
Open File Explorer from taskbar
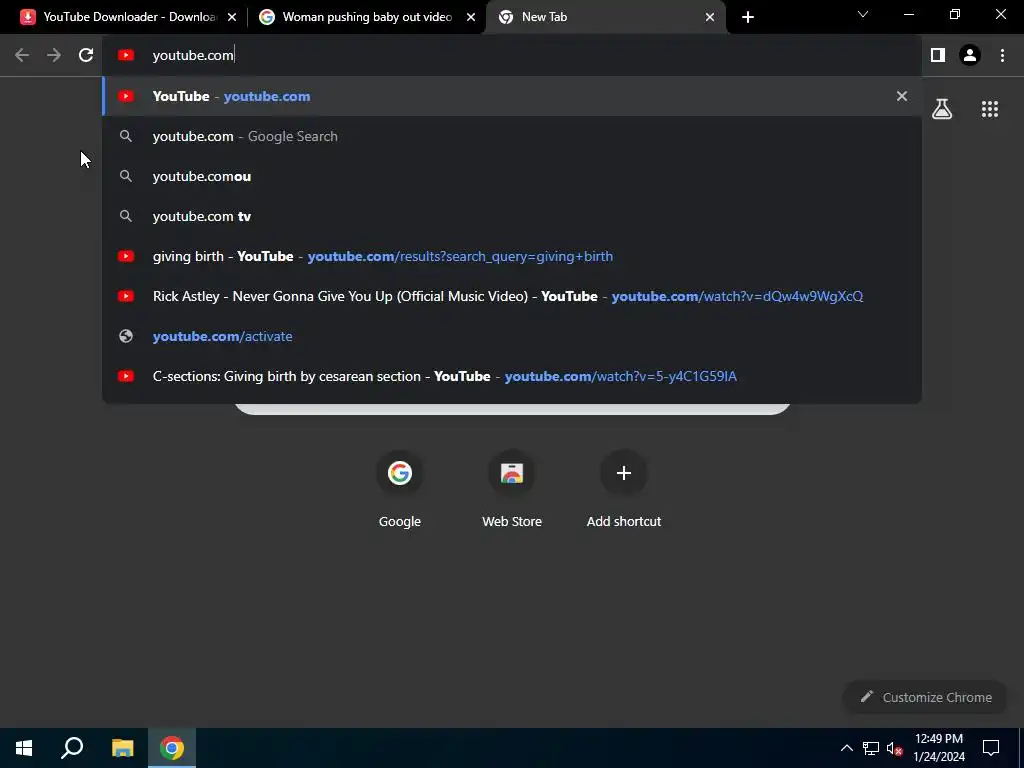(x=122, y=748)
